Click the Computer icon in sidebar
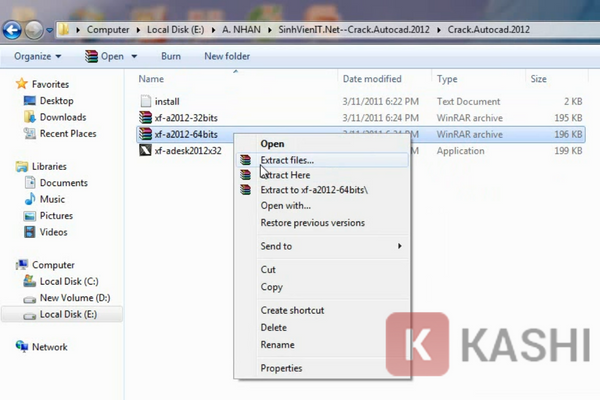The width and height of the screenshot is (600, 400). tap(22, 265)
